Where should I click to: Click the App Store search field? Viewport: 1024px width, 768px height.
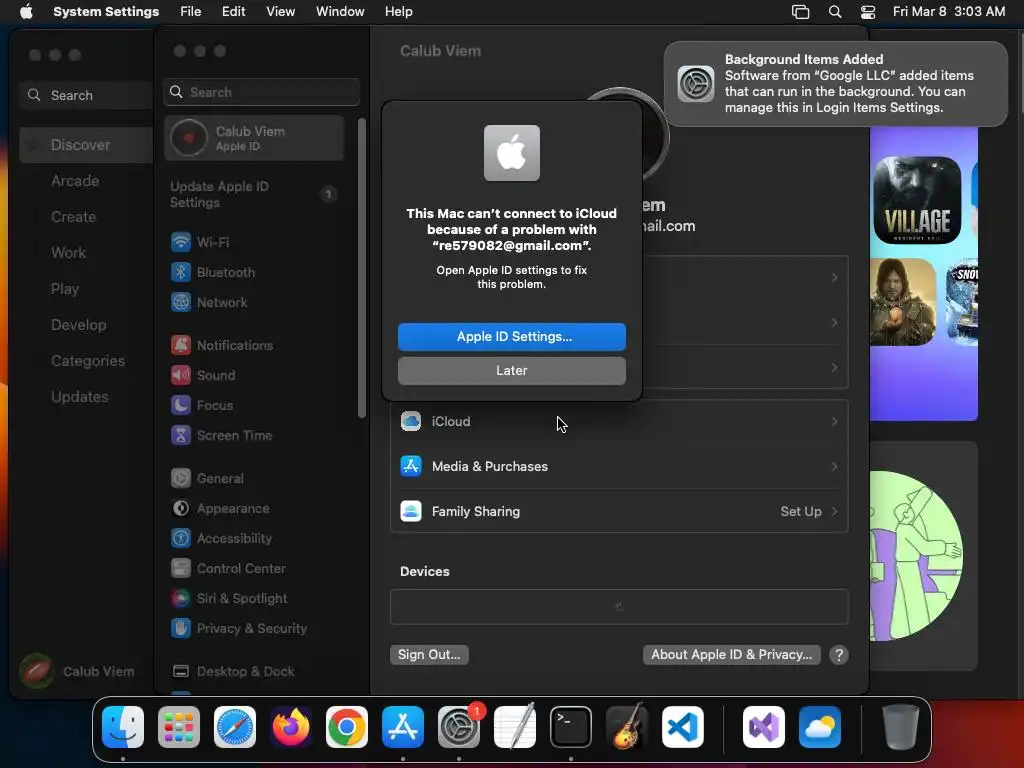86,95
